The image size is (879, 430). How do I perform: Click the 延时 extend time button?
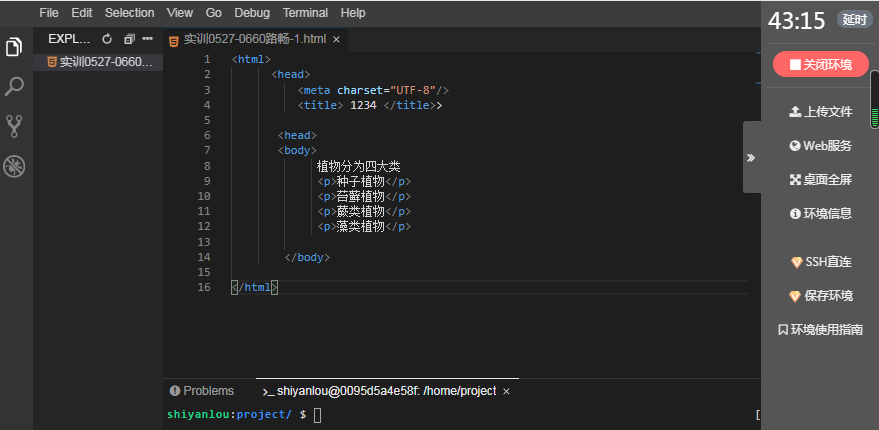point(855,20)
